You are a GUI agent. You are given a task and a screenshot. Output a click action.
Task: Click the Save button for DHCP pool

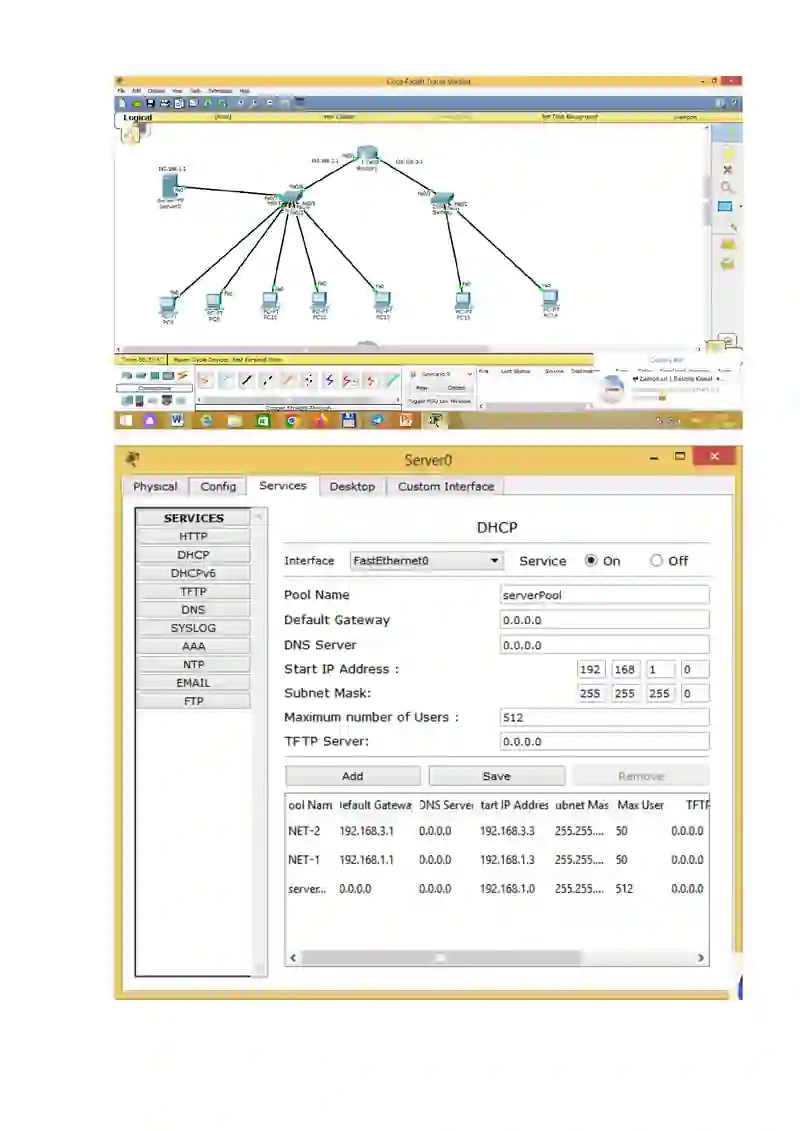pyautogui.click(x=496, y=776)
